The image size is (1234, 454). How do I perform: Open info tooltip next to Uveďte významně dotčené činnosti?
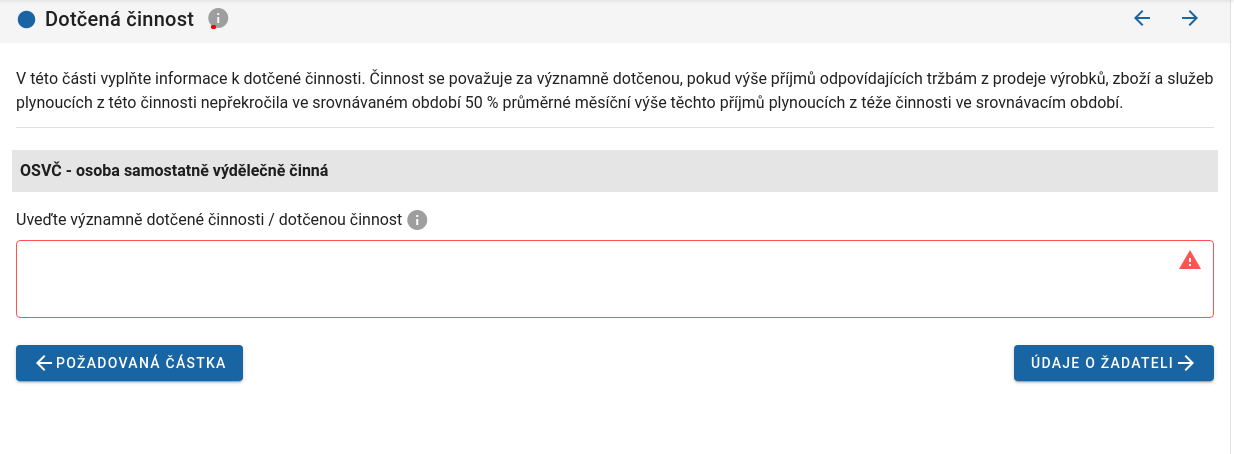(x=417, y=220)
